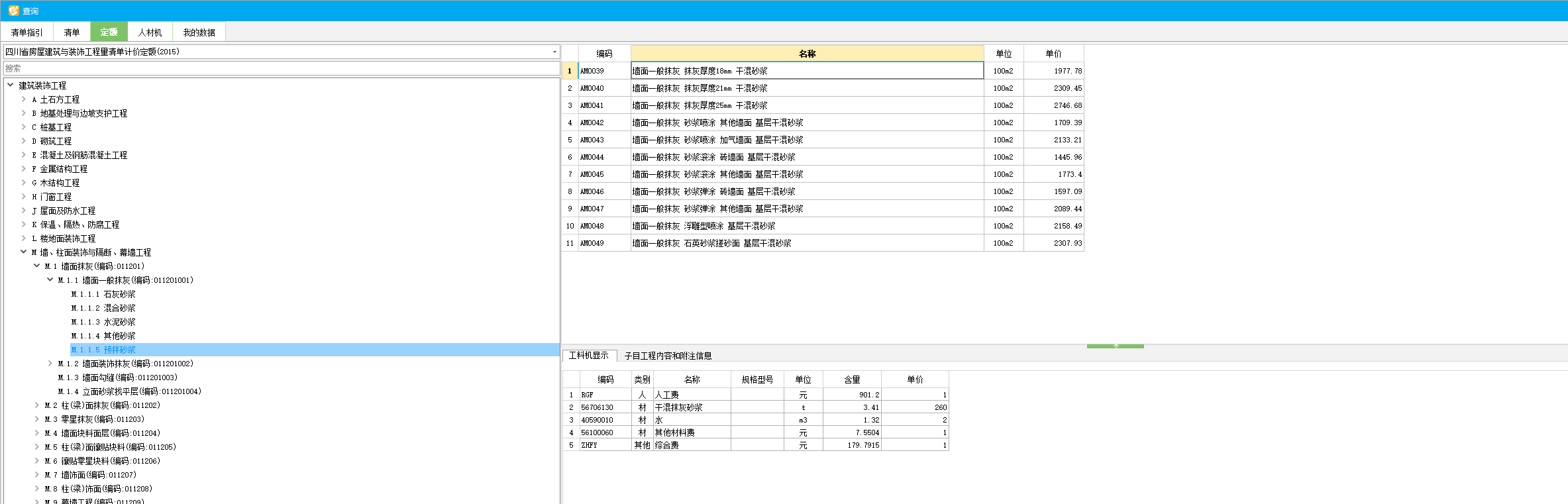Select M.7 墙饰面 tree item
The height and width of the screenshot is (504, 1568).
click(x=91, y=475)
